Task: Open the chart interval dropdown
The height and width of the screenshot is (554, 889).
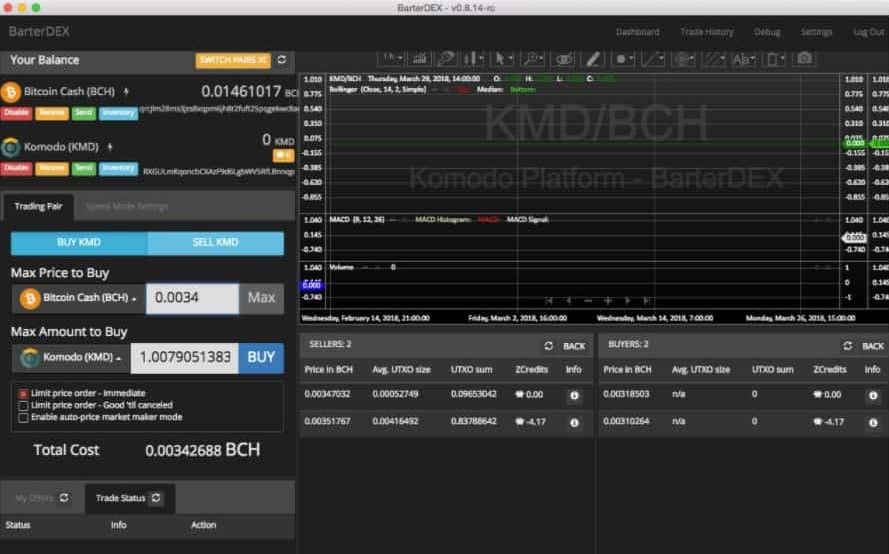Action: tap(392, 58)
